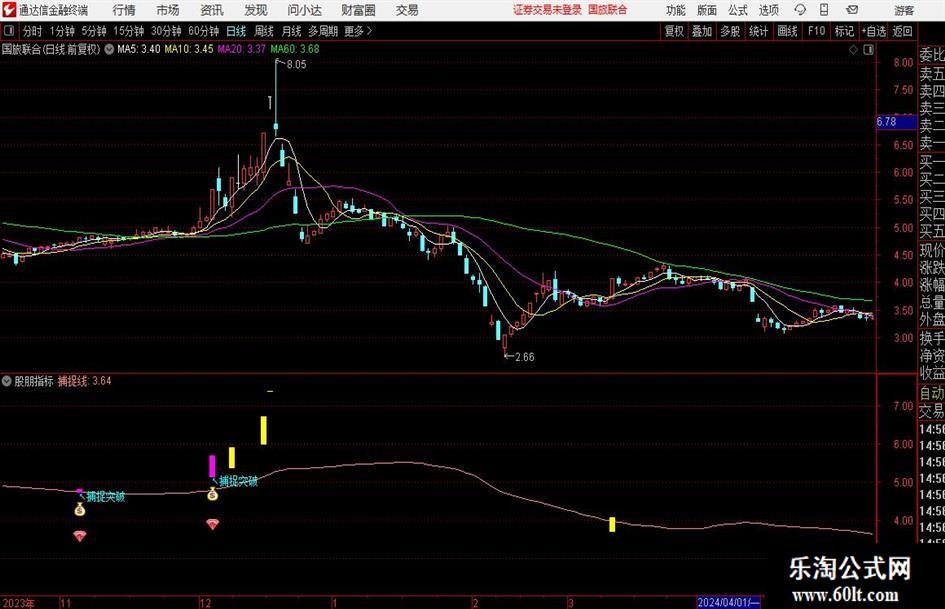Open the 资讯 menu
The width and height of the screenshot is (945, 609).
point(212,10)
